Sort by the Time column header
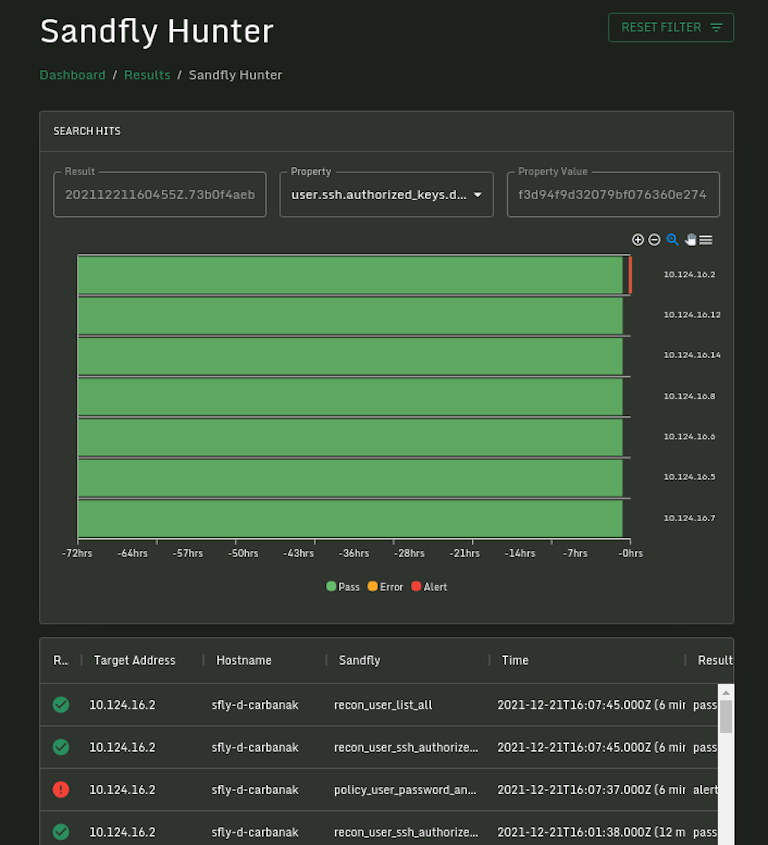The height and width of the screenshot is (845, 768). coord(514,660)
